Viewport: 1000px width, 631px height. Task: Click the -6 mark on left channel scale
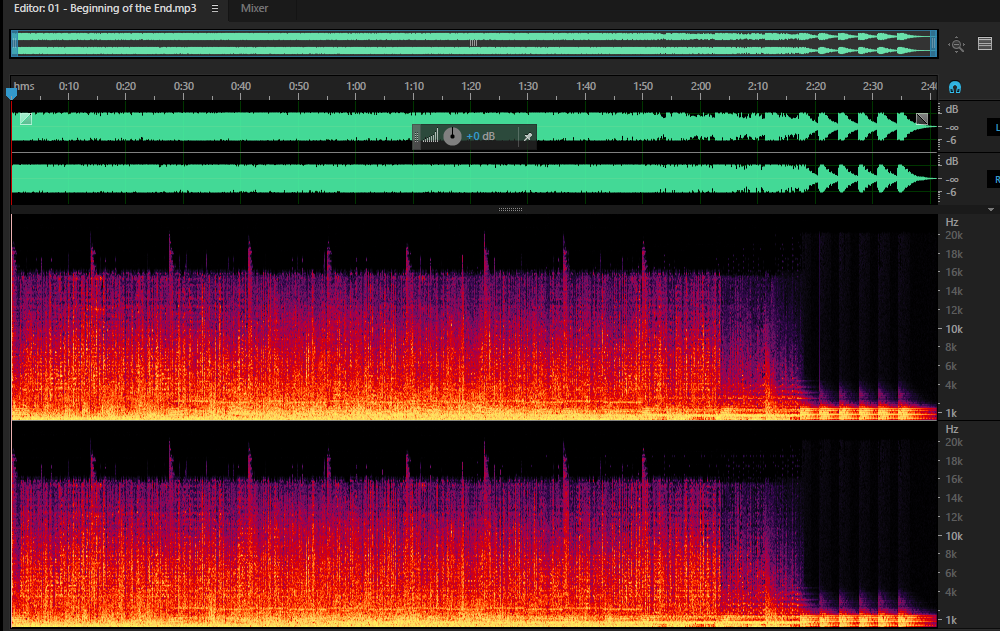[x=951, y=140]
